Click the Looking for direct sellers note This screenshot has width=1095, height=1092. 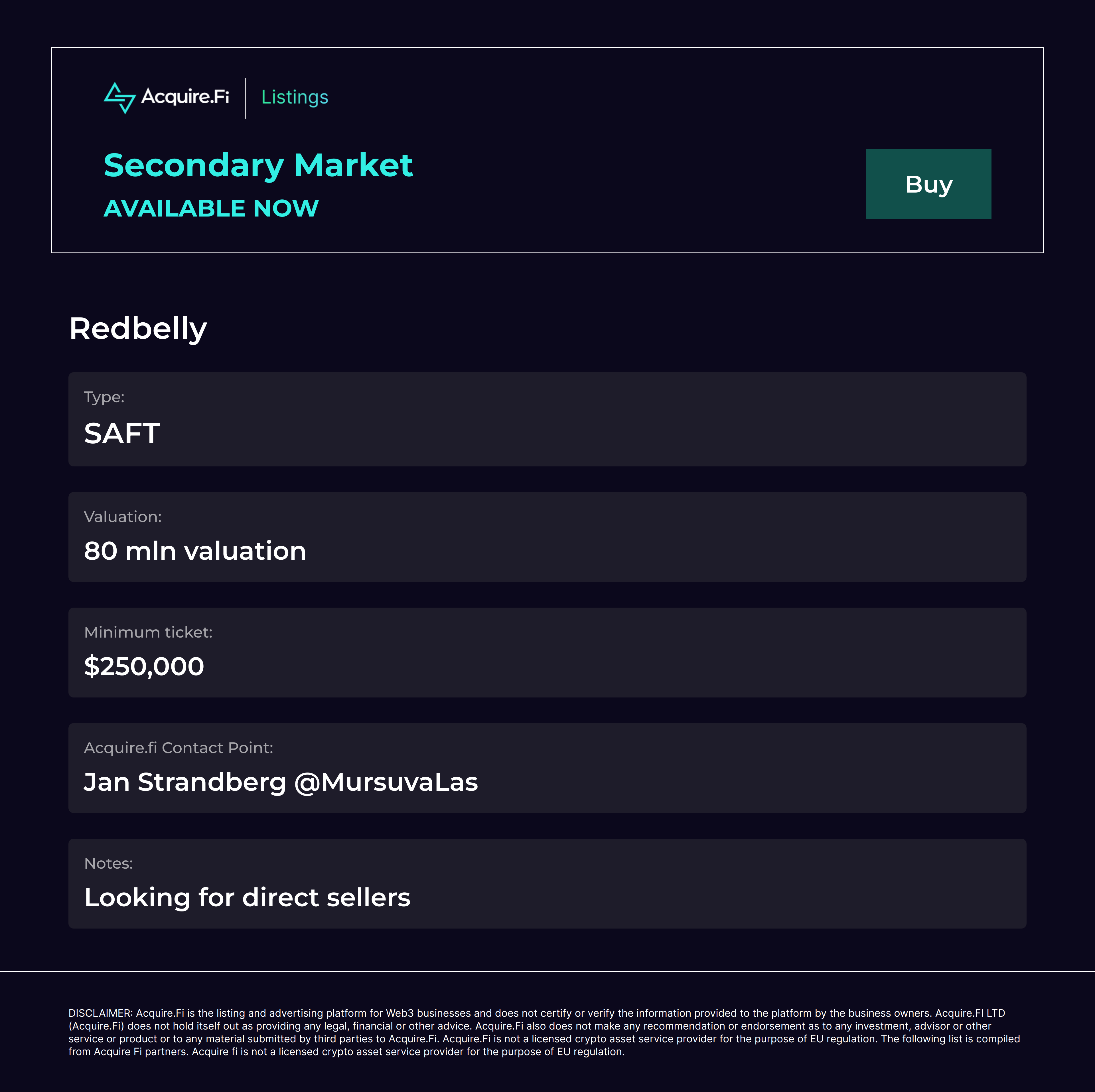[247, 897]
